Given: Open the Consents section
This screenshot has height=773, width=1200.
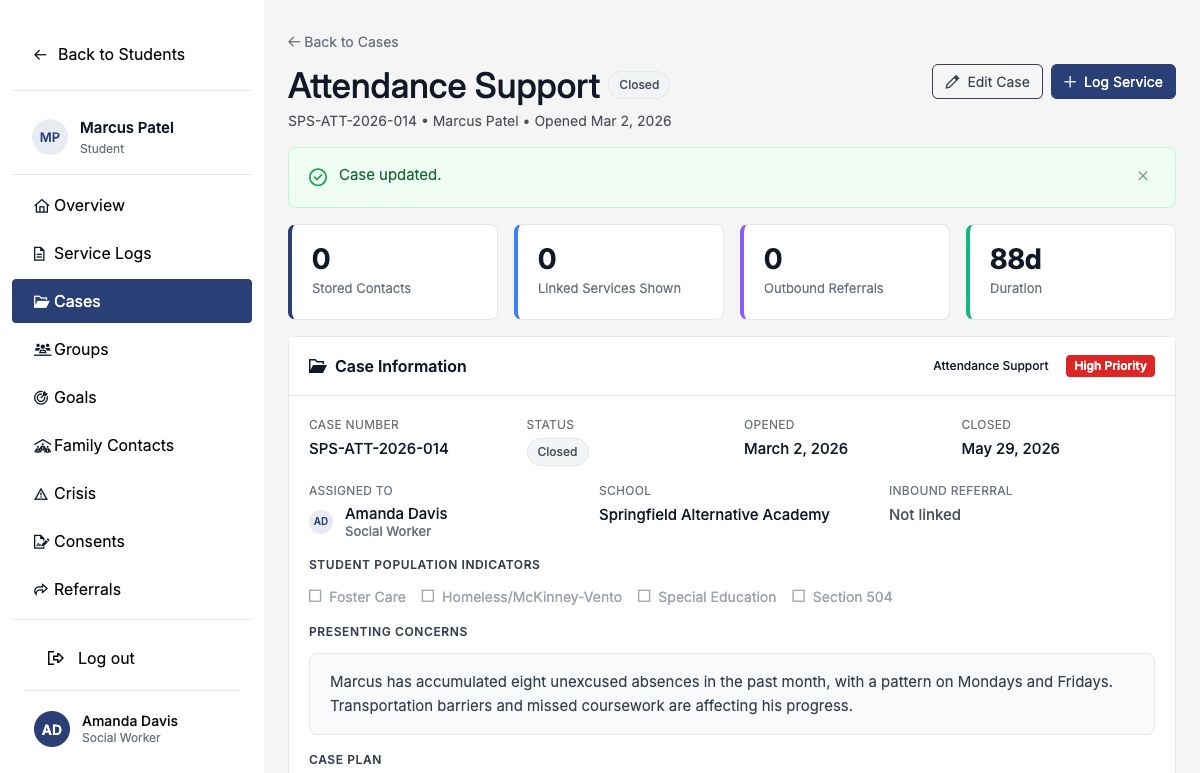Looking at the screenshot, I should point(132,542).
